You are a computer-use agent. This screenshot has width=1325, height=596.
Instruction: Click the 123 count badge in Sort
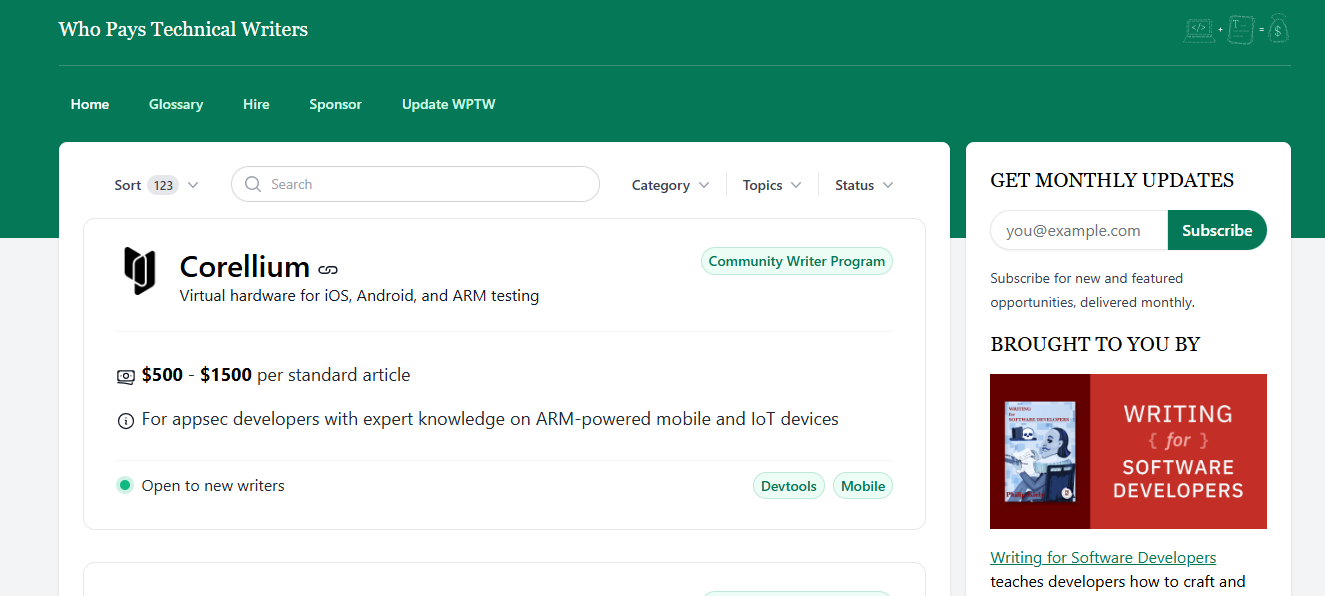point(163,185)
